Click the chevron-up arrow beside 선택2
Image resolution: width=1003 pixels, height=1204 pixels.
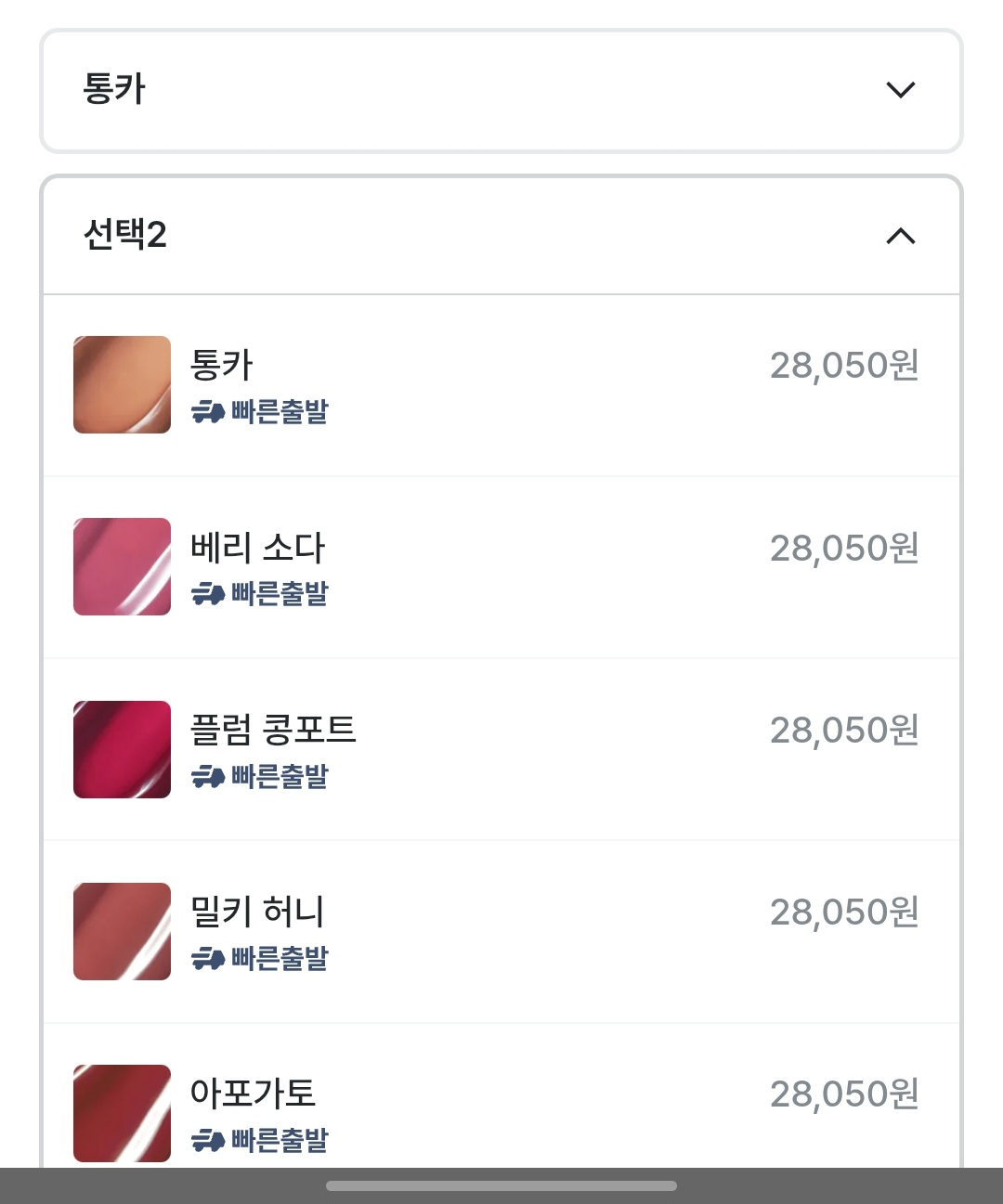pos(900,236)
